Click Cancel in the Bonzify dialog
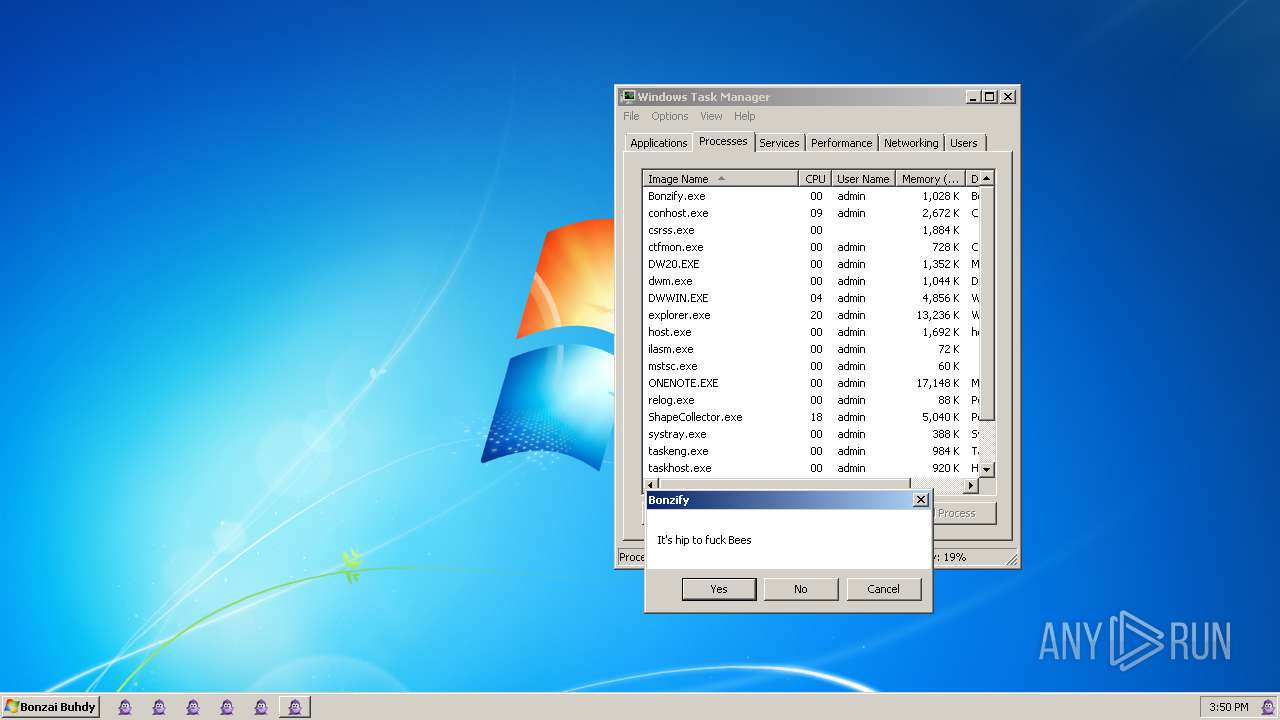 (883, 589)
